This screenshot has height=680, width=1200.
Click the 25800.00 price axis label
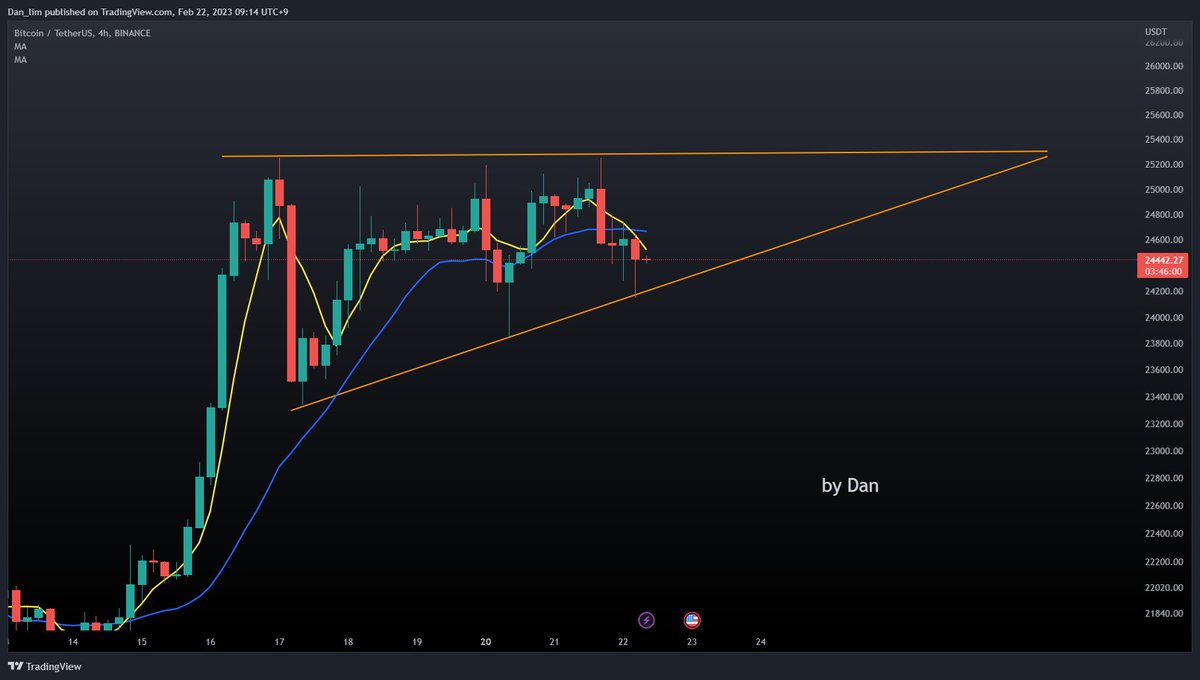[x=1163, y=90]
